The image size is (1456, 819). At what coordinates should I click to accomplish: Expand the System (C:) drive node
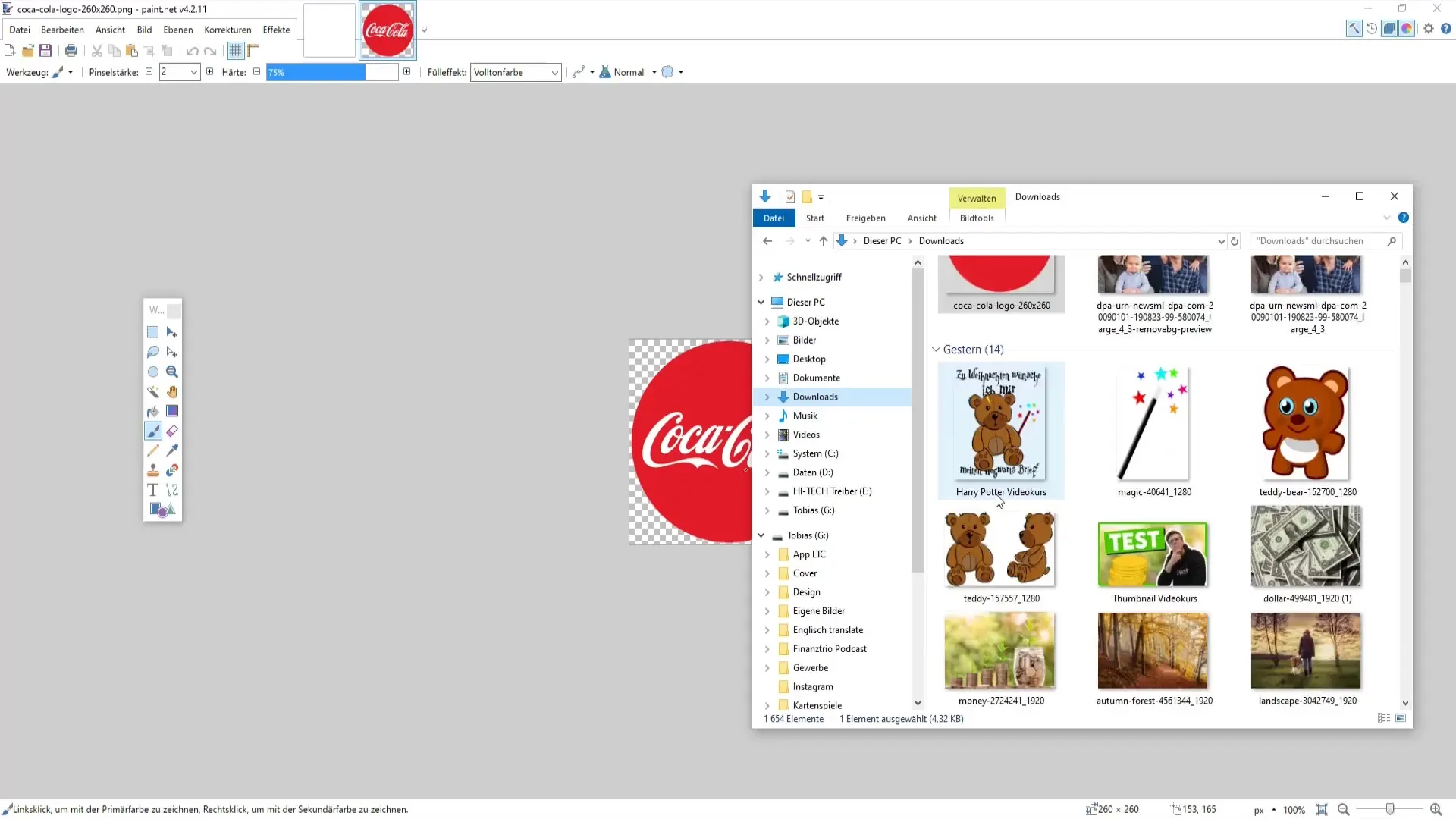coord(767,453)
